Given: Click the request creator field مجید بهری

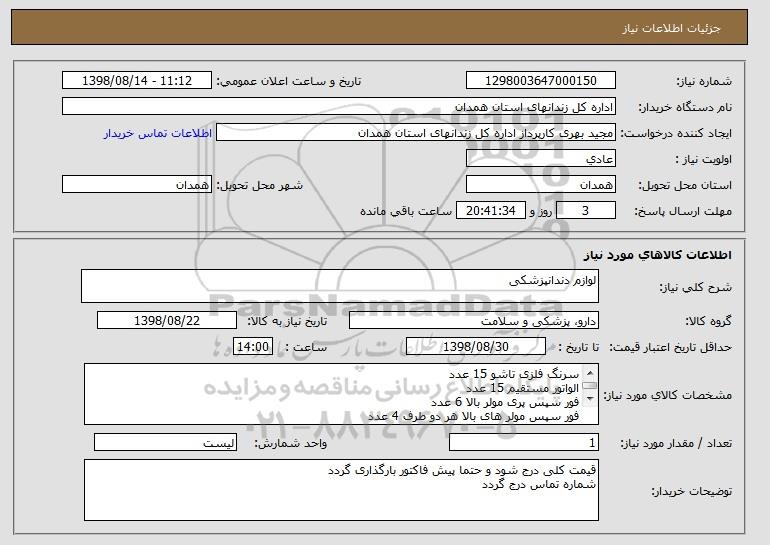Looking at the screenshot, I should (416, 133).
